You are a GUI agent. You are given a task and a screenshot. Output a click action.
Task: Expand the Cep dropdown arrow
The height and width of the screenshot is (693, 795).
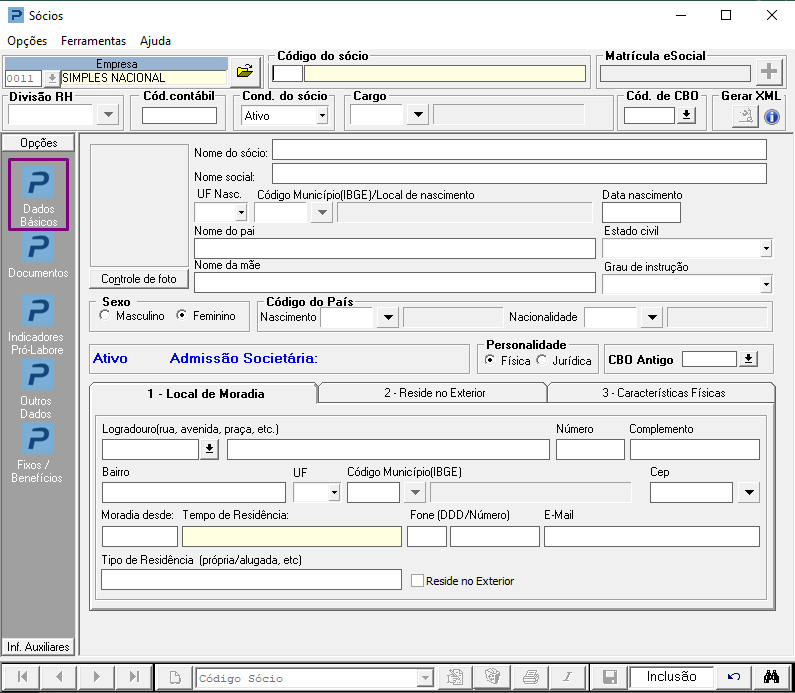click(749, 492)
